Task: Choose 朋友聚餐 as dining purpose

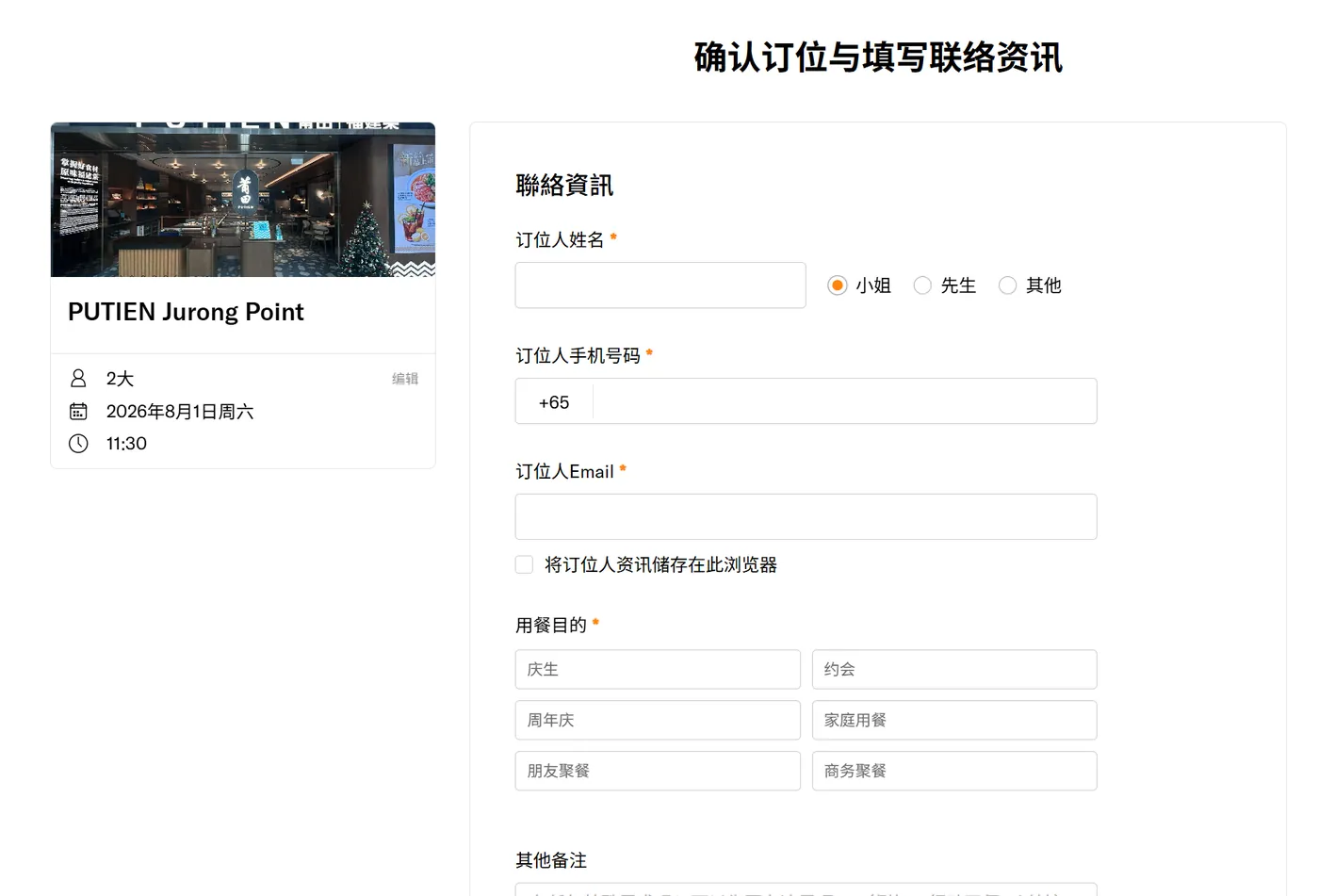Action: (658, 771)
